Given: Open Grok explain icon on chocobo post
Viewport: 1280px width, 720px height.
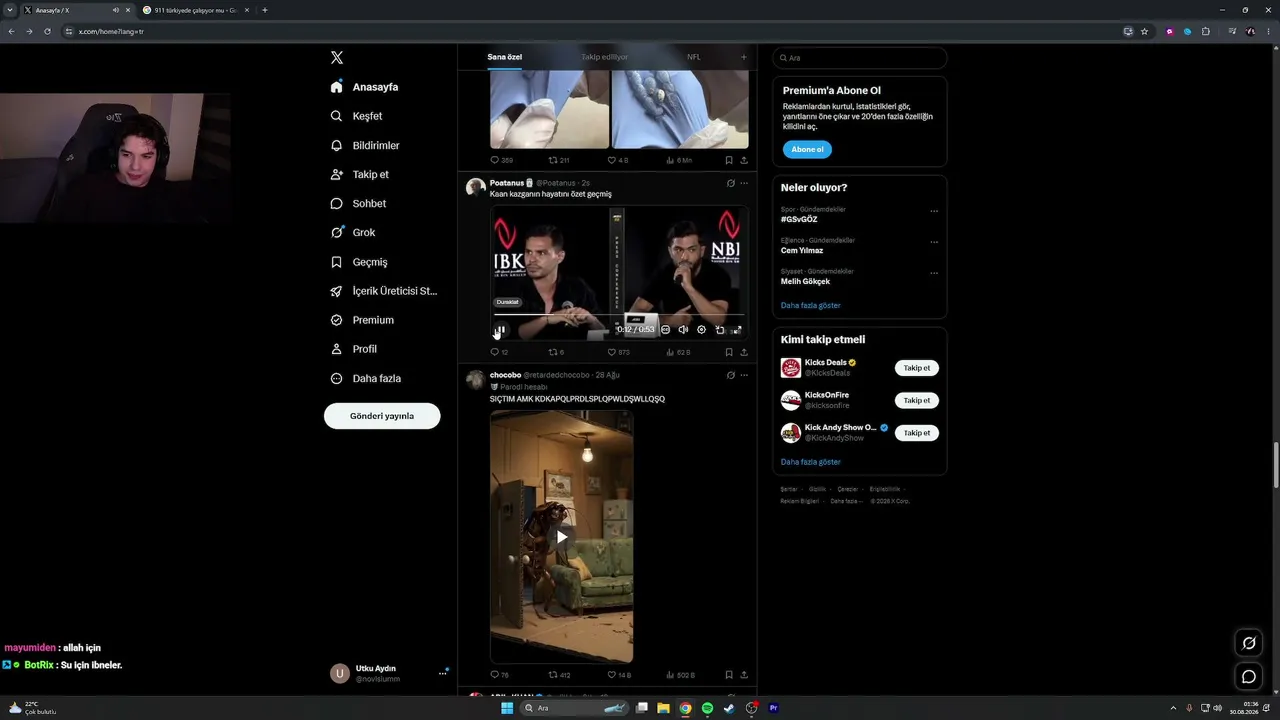Looking at the screenshot, I should click(x=731, y=375).
